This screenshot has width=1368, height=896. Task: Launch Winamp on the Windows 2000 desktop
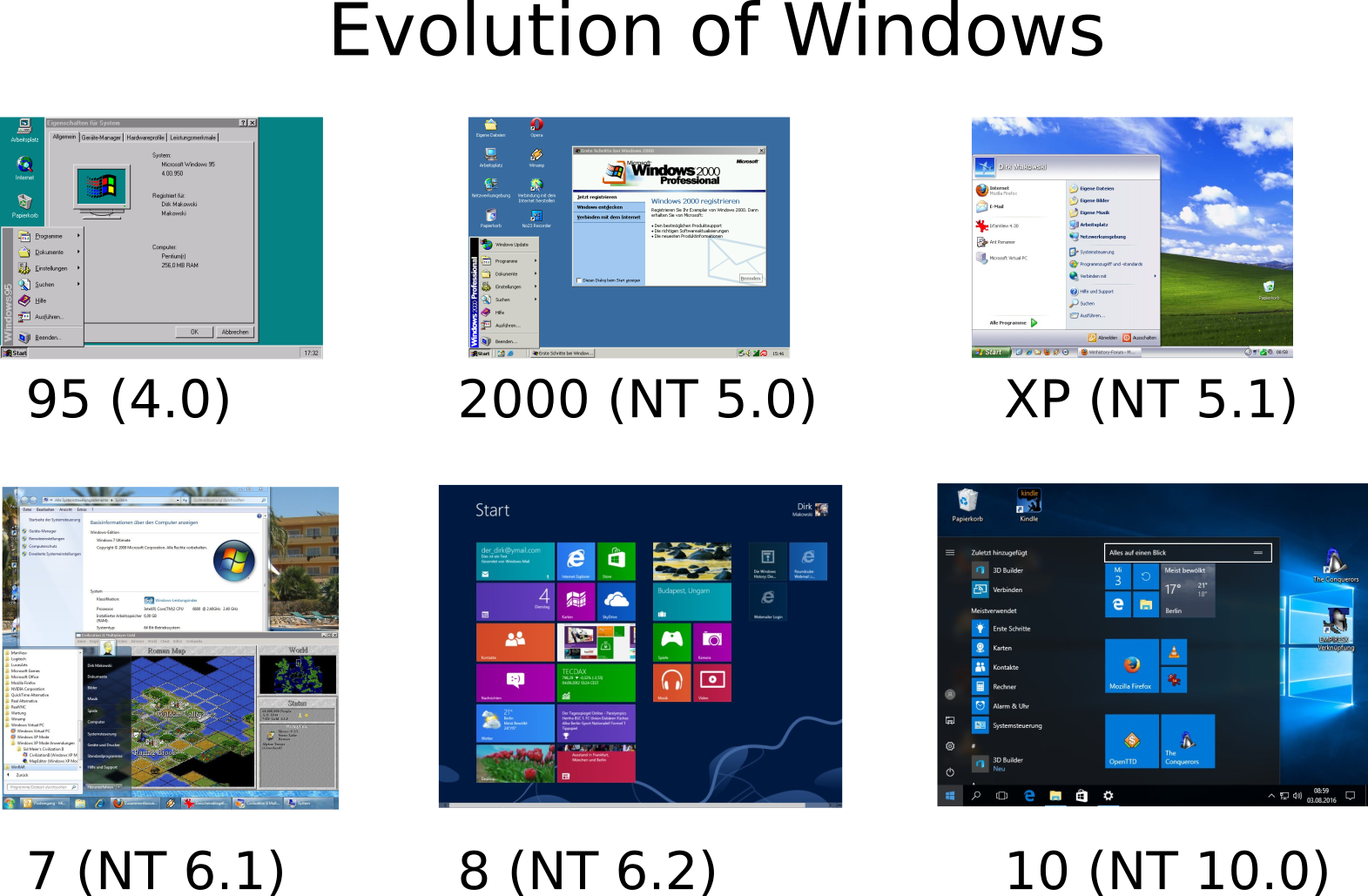point(536,158)
